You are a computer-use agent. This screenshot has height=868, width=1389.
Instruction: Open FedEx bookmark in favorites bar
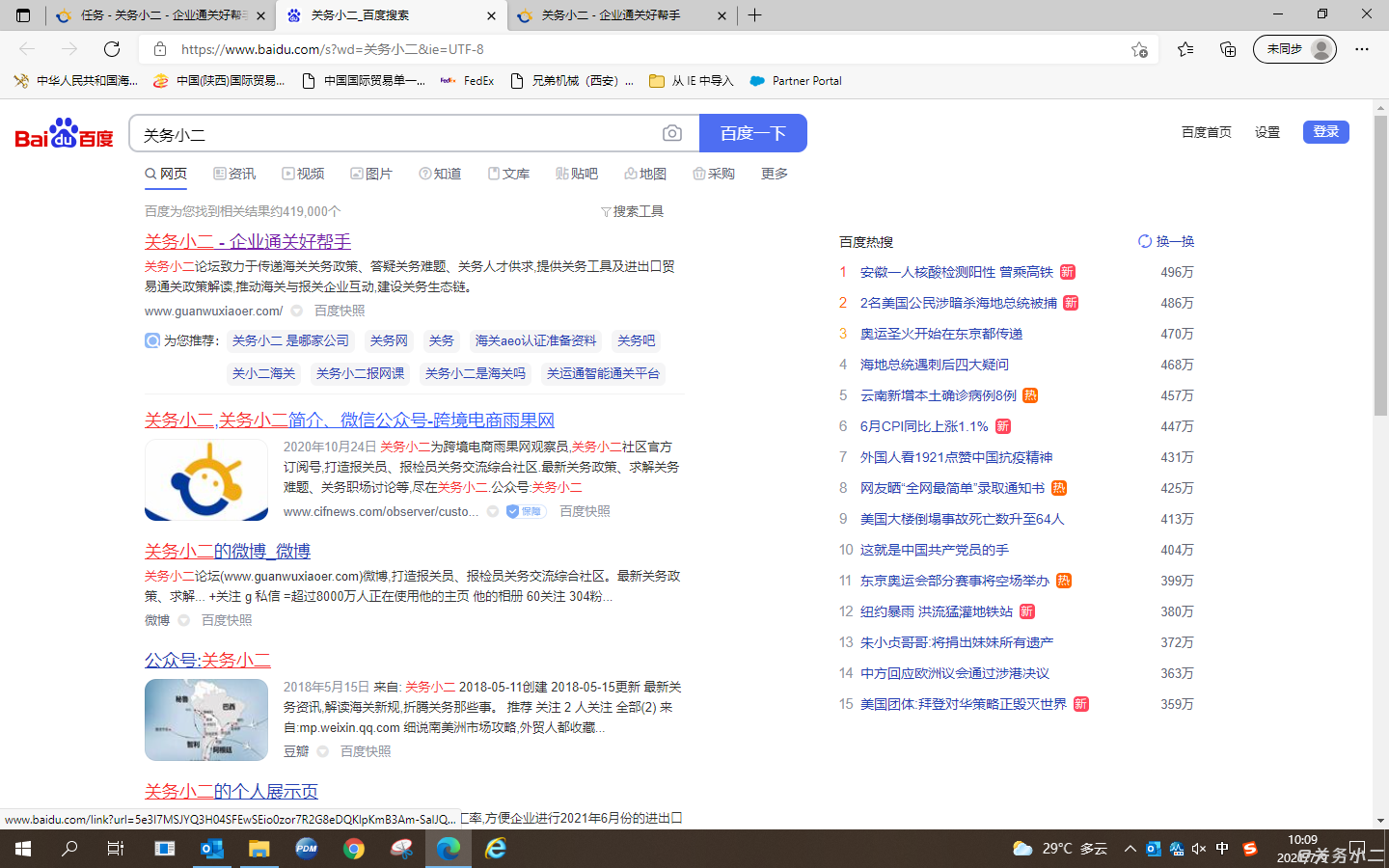467,81
